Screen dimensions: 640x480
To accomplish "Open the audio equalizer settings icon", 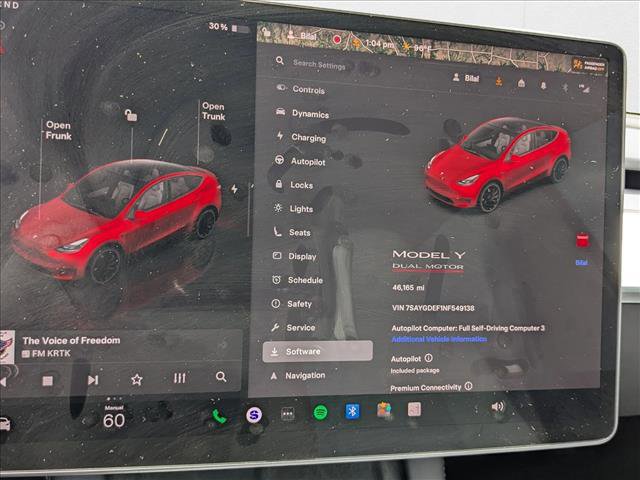I will (x=180, y=378).
